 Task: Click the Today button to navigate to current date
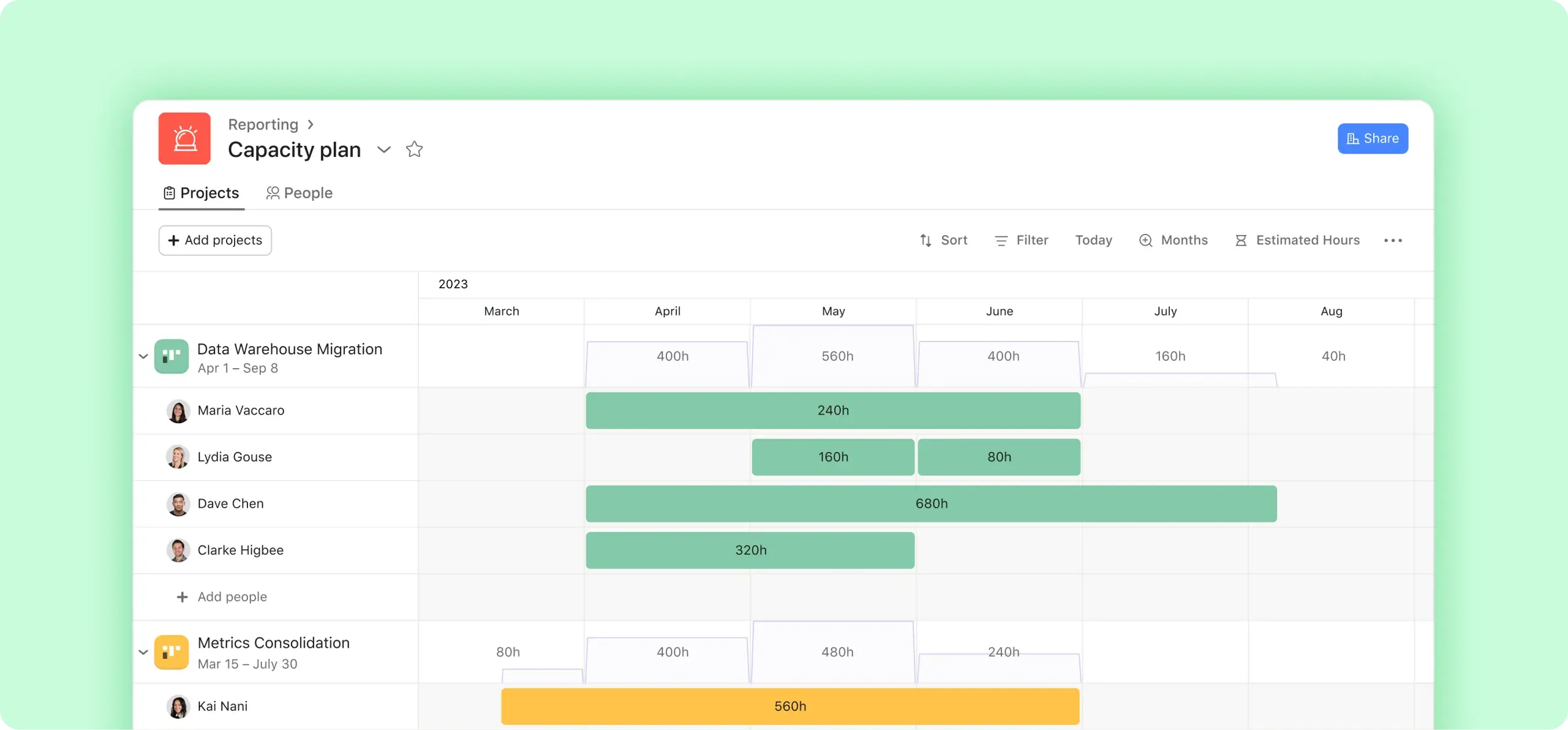coord(1093,240)
